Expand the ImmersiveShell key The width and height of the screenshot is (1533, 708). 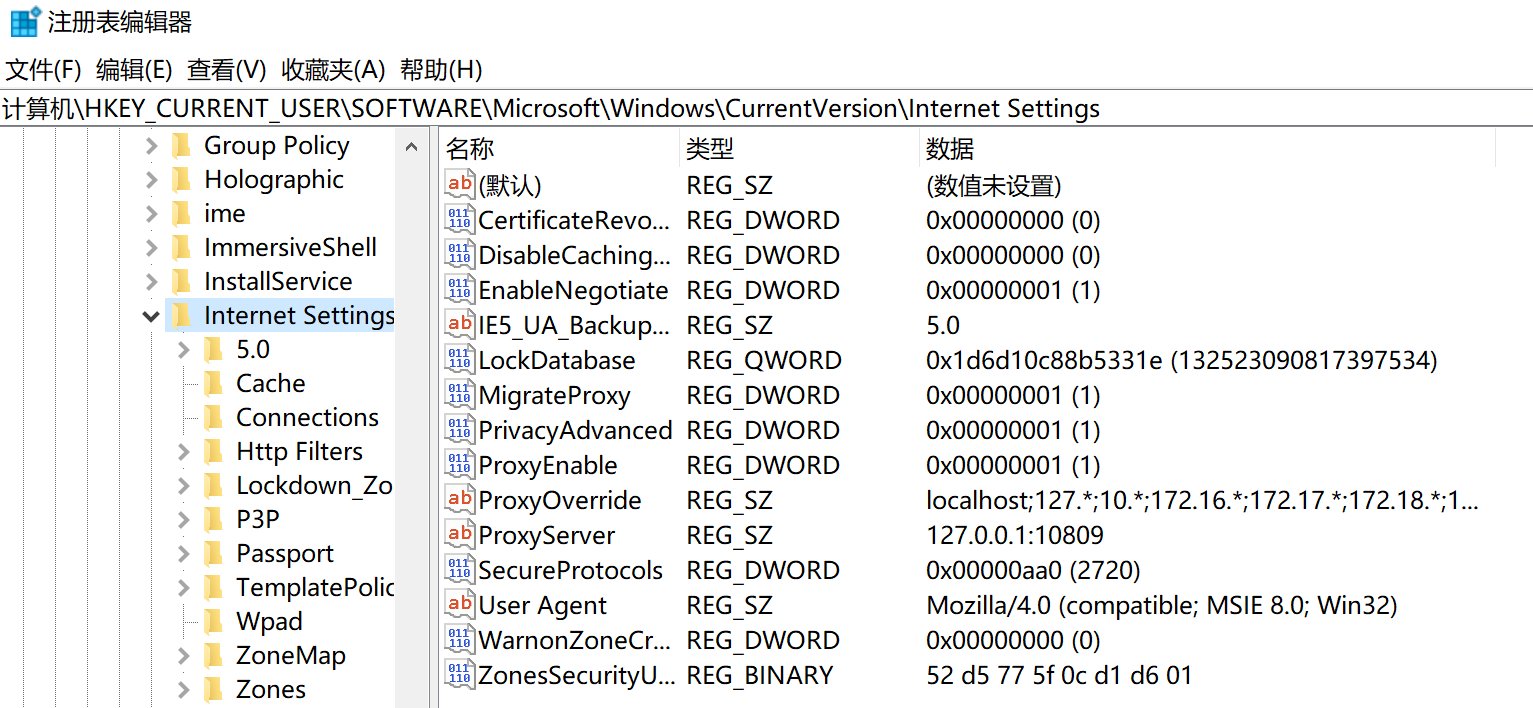(151, 248)
